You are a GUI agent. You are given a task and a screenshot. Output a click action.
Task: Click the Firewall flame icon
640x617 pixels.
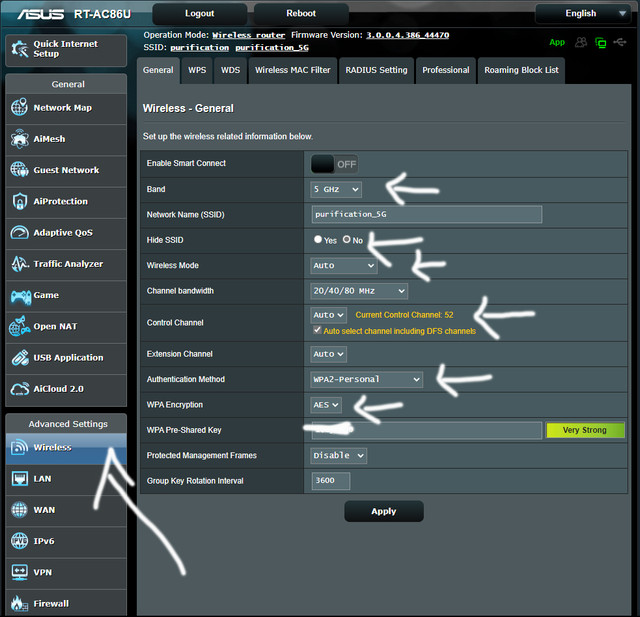[x=19, y=603]
